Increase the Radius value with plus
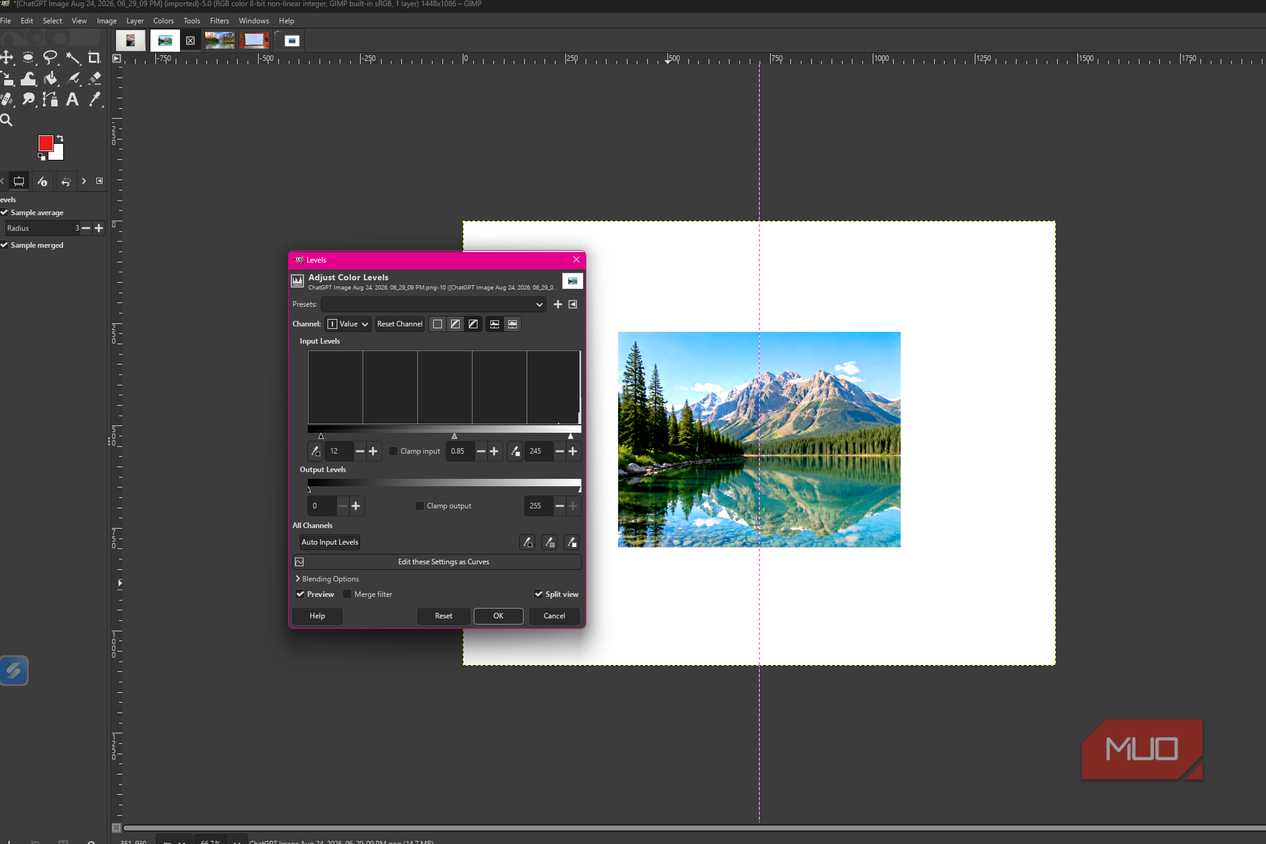 98,228
